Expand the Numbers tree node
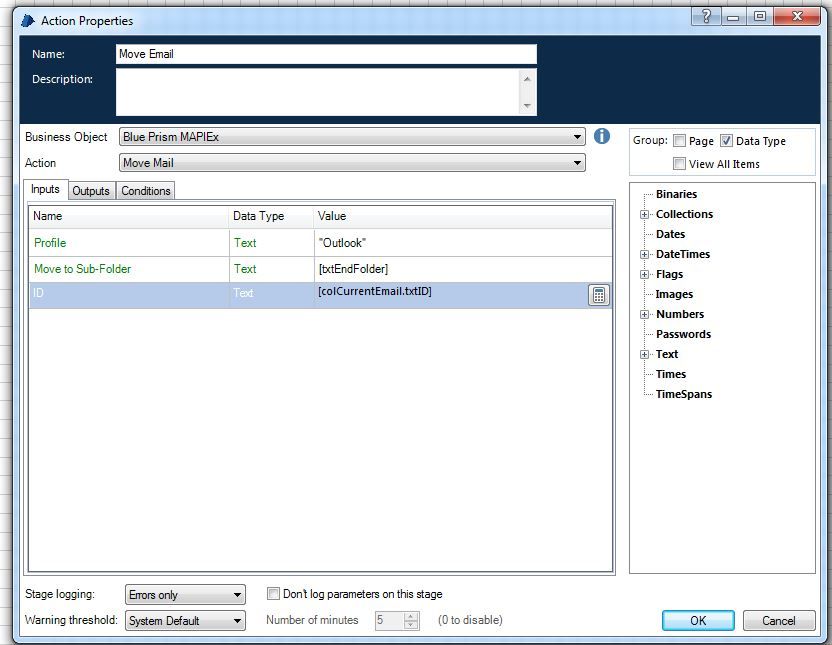Viewport: 832px width, 645px height. click(x=644, y=315)
